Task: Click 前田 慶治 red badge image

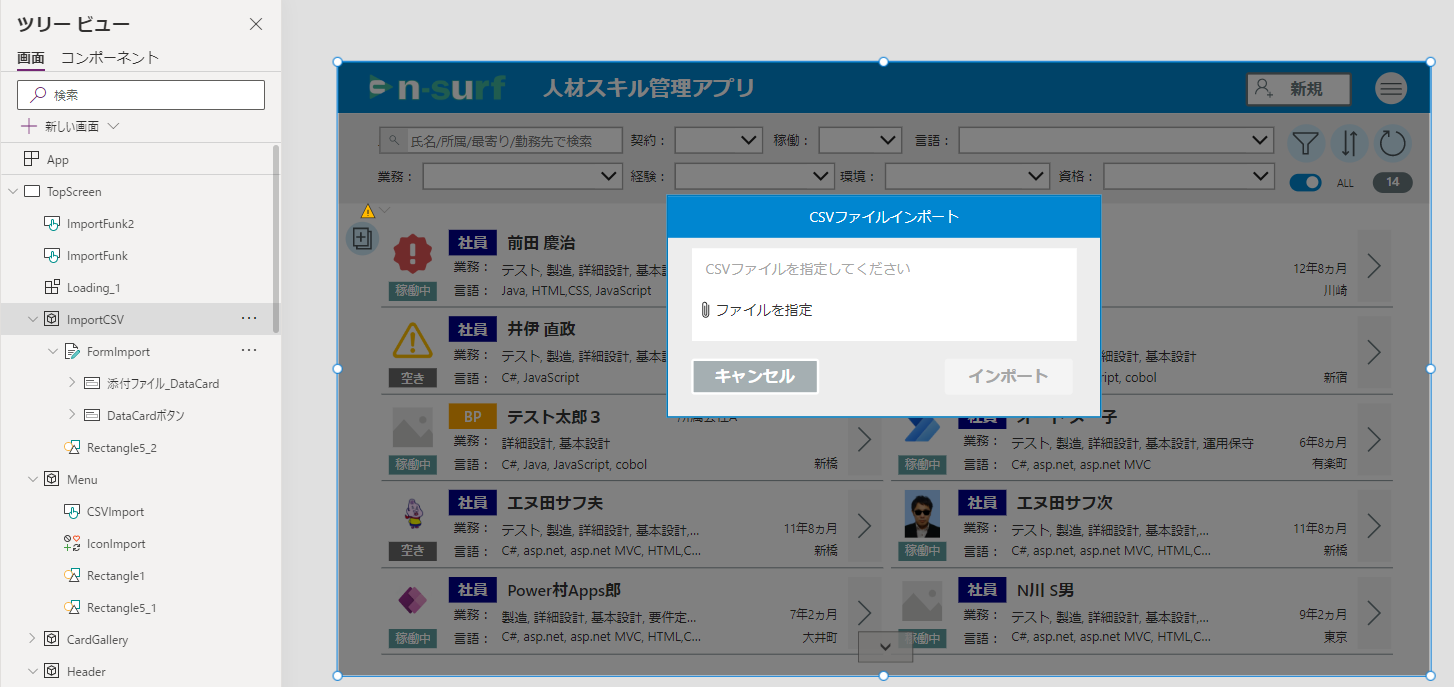Action: [412, 255]
